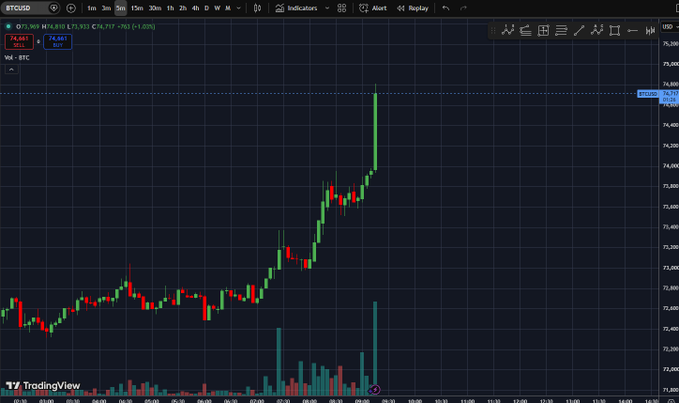
Task: Switch to the 30m timeframe
Action: point(155,8)
